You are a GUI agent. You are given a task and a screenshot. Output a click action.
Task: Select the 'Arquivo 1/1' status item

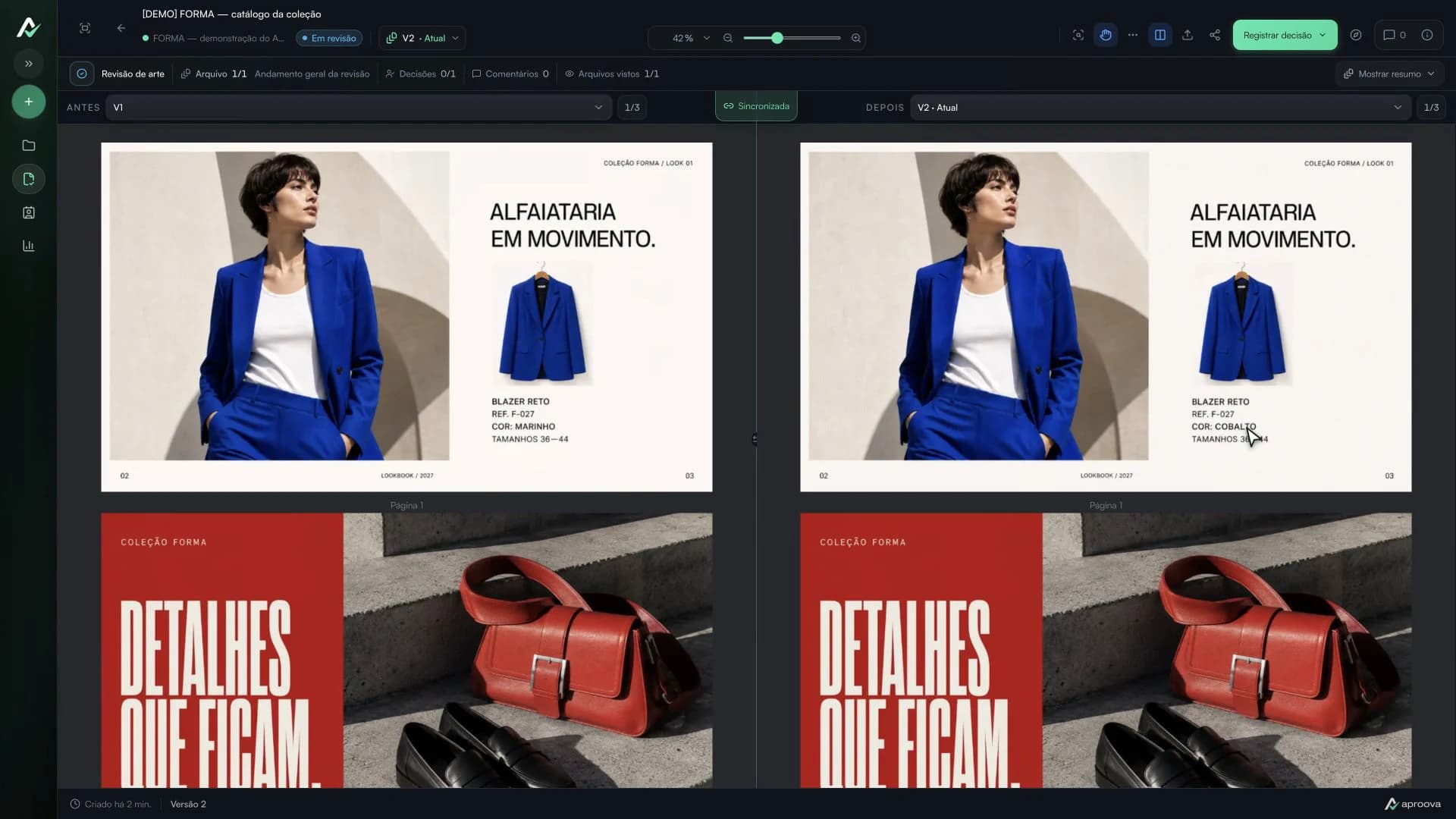tap(214, 74)
